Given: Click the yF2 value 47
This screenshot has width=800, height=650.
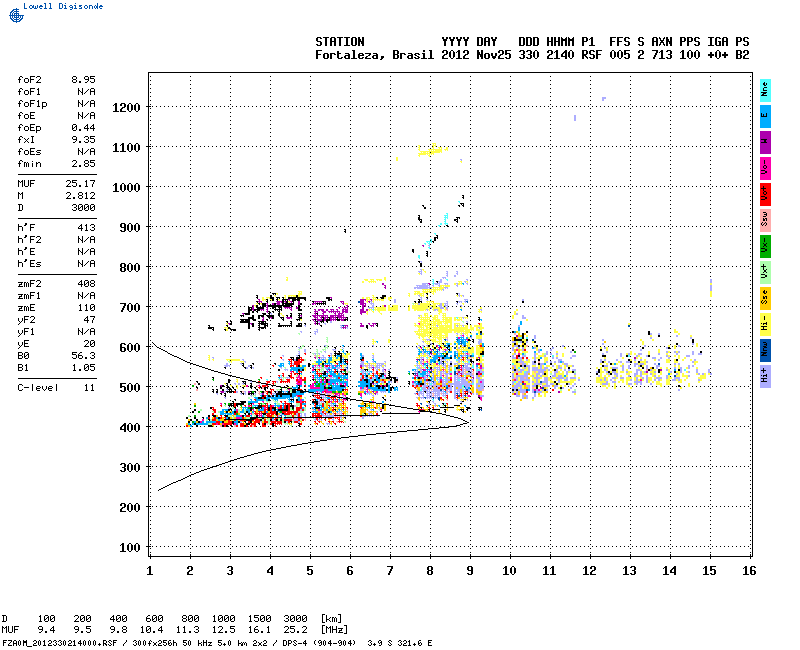Looking at the screenshot, I should [89, 320].
